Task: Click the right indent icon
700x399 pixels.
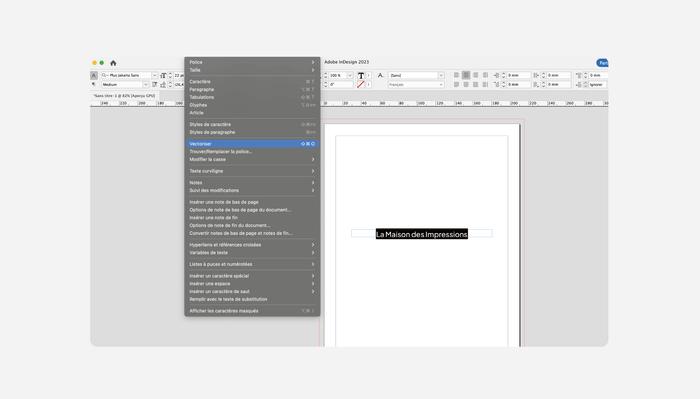Action: tap(536, 75)
